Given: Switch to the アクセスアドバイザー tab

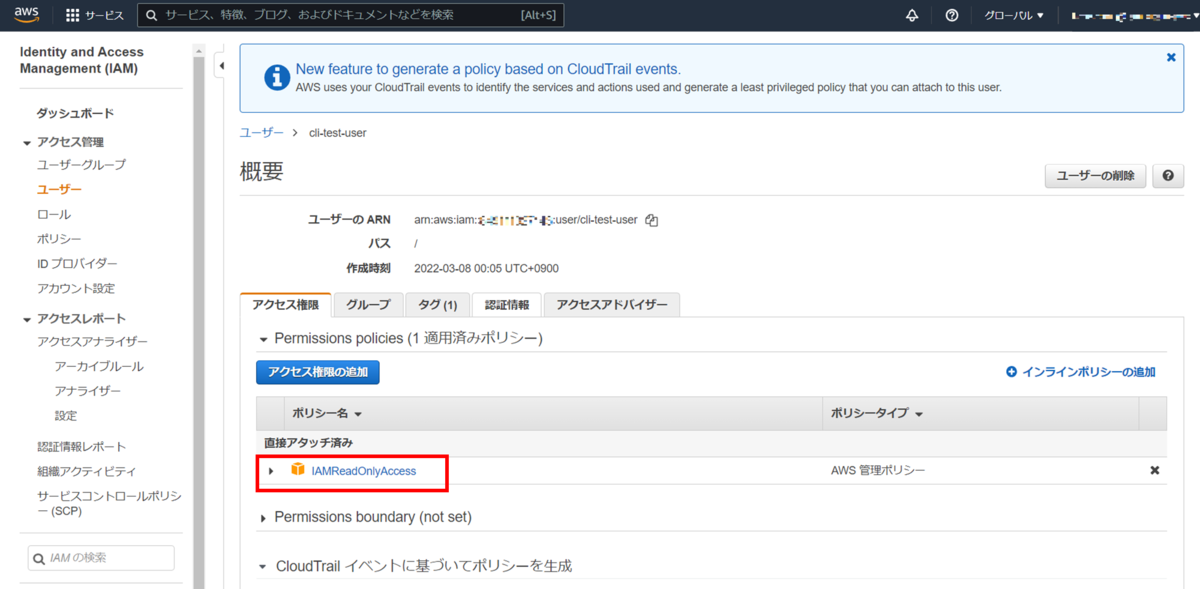Looking at the screenshot, I should [x=612, y=305].
